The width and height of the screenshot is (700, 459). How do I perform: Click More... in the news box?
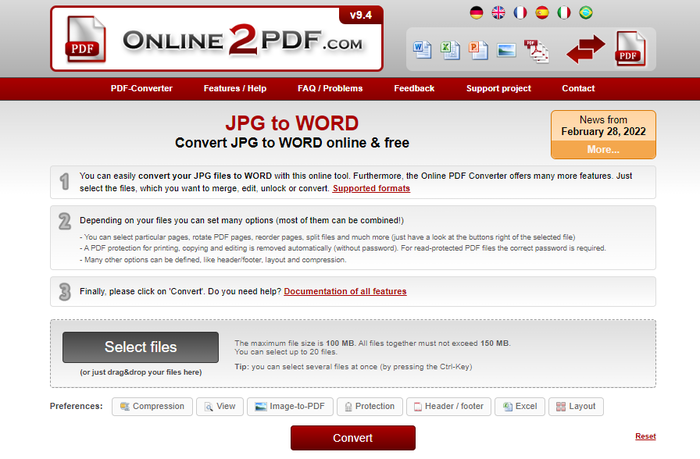click(603, 150)
